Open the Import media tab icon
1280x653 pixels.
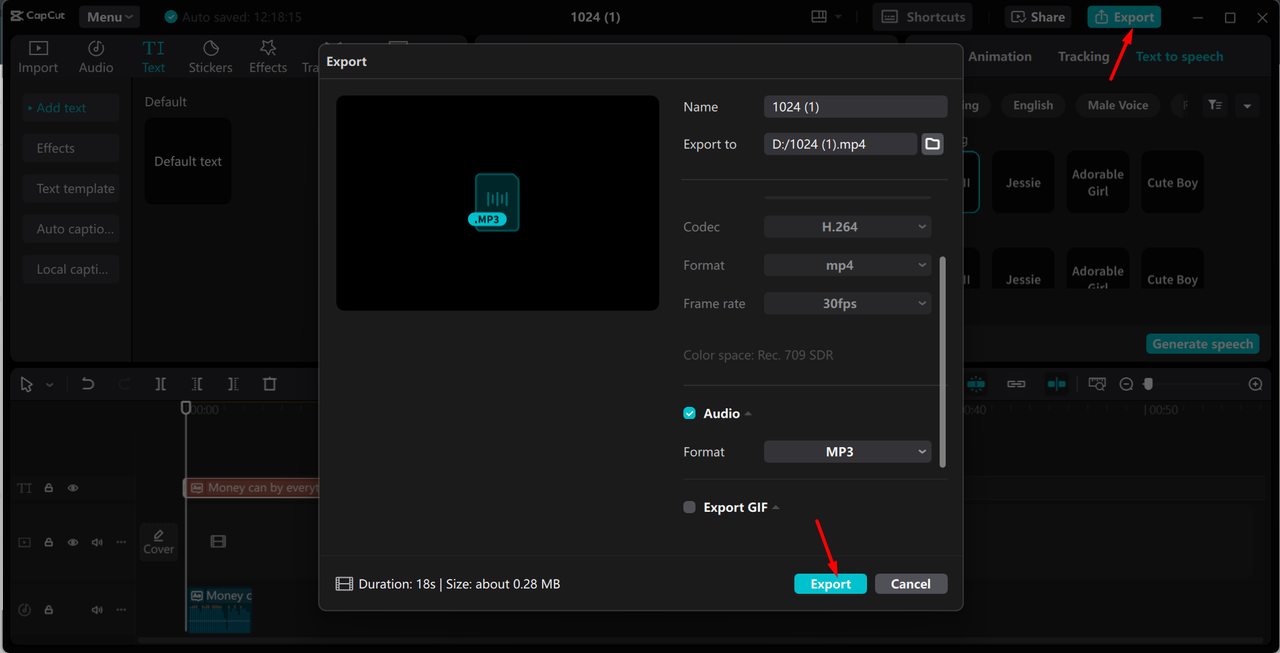pyautogui.click(x=38, y=48)
